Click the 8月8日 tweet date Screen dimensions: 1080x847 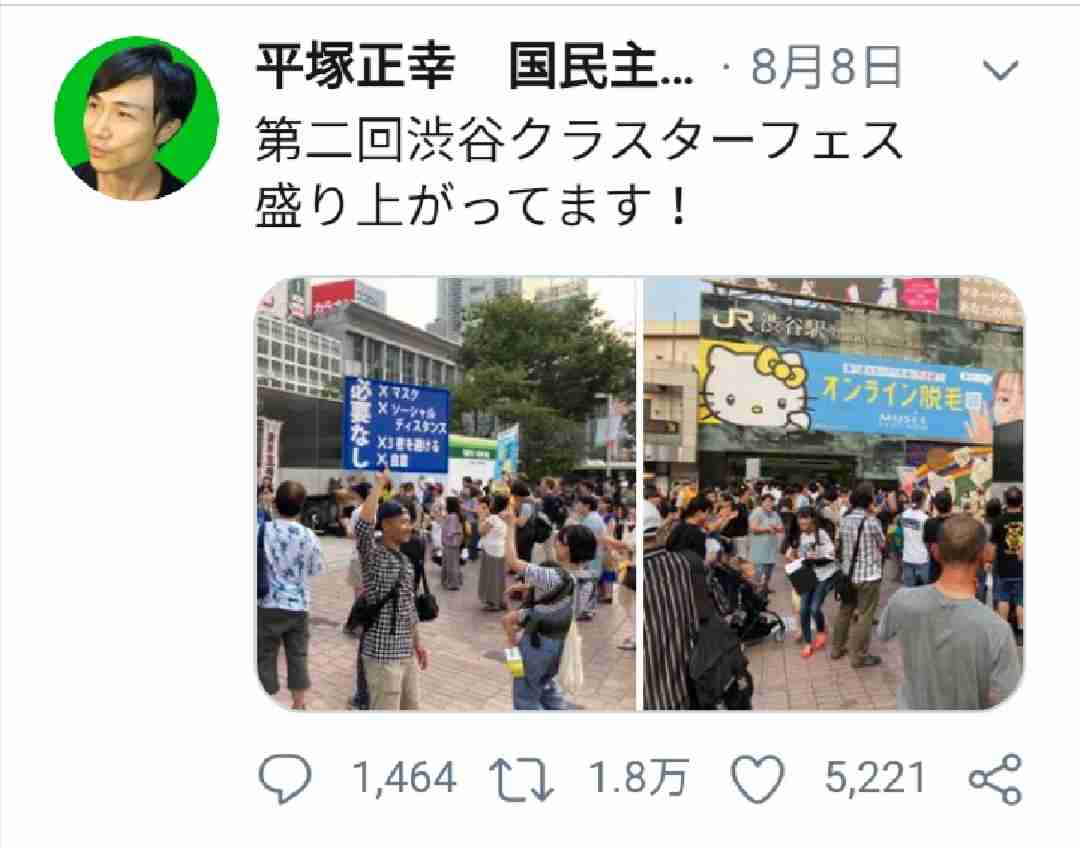pos(826,67)
